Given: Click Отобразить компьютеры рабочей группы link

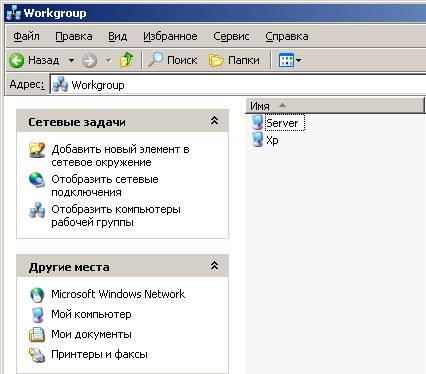Looking at the screenshot, I should click(116, 216).
